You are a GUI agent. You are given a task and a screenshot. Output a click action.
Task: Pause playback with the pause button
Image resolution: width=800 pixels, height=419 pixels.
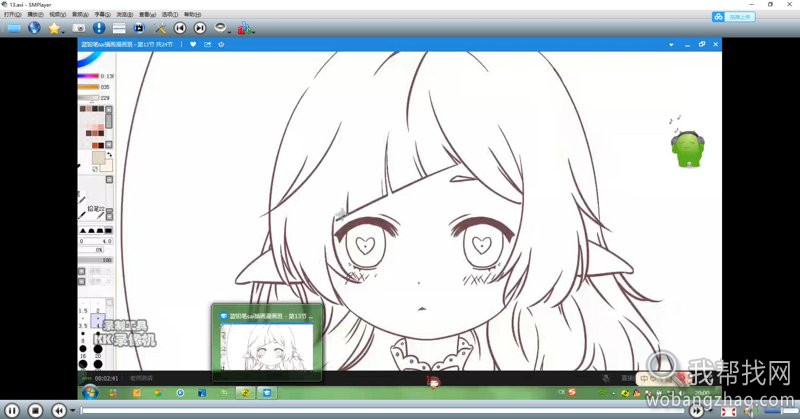point(12,410)
